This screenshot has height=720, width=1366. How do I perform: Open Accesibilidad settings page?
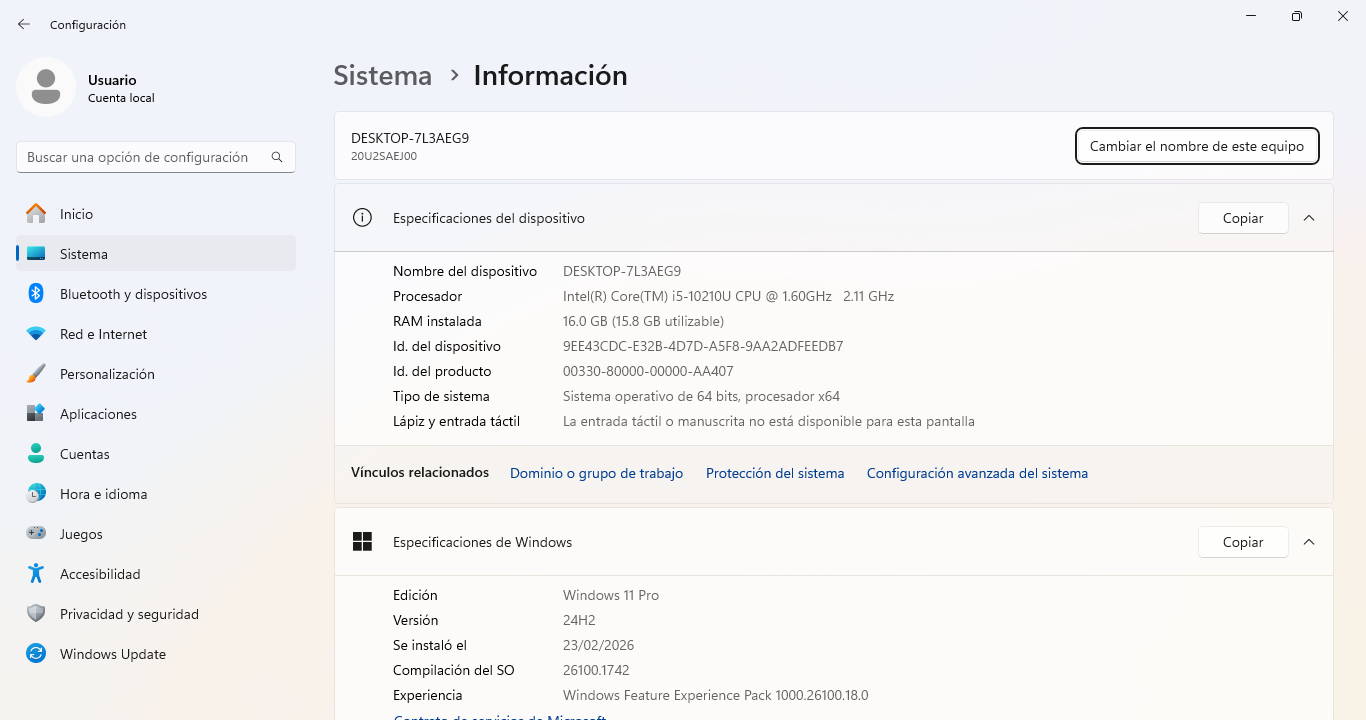click(156, 574)
